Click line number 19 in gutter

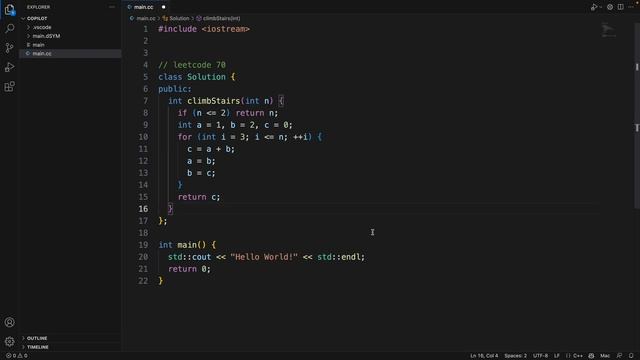143,245
